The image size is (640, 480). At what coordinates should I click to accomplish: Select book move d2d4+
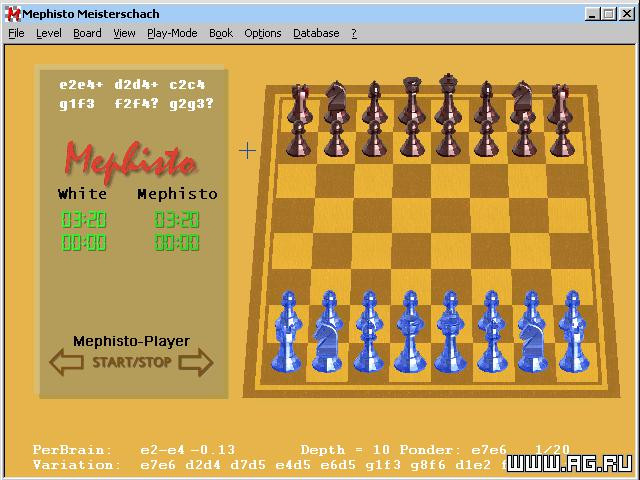point(136,85)
